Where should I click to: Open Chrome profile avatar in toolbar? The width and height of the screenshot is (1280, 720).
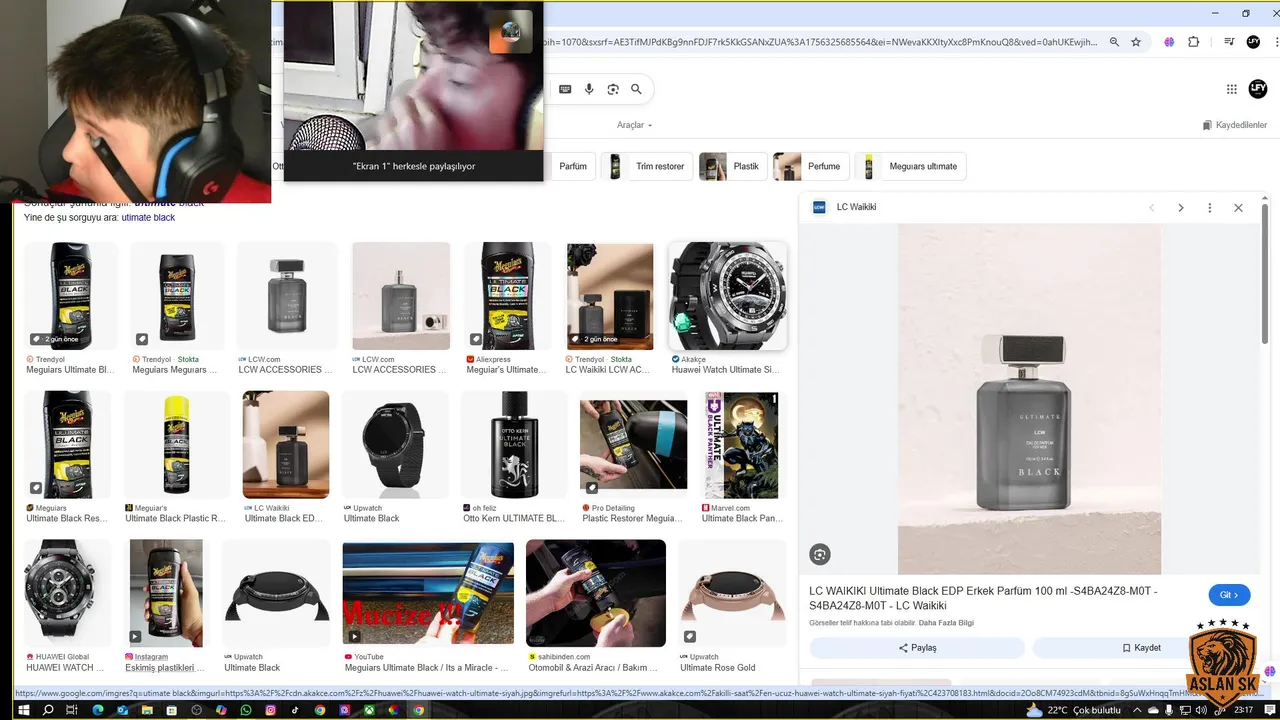pyautogui.click(x=1253, y=42)
